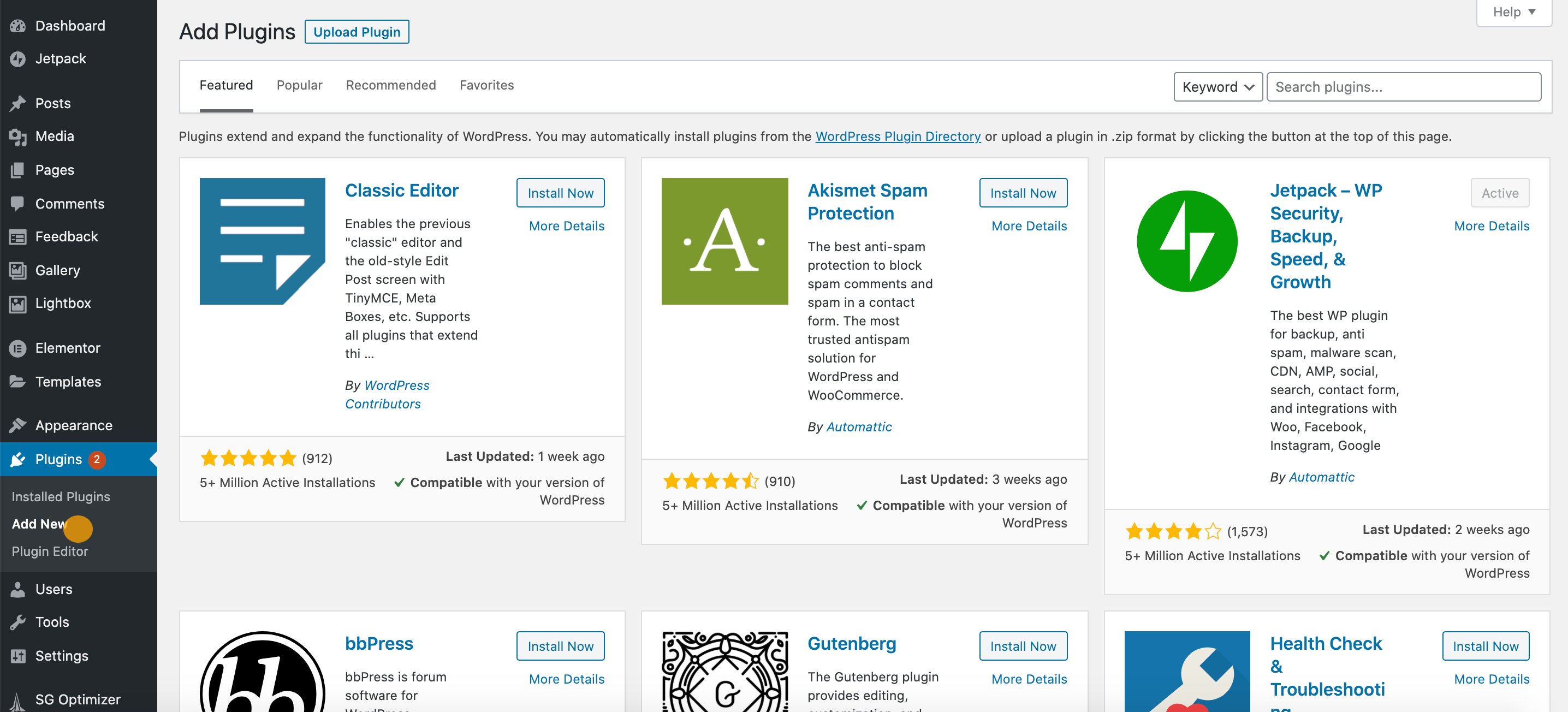Viewport: 1568px width, 712px height.
Task: Open the Automattic author link under Akismet
Action: coord(859,427)
